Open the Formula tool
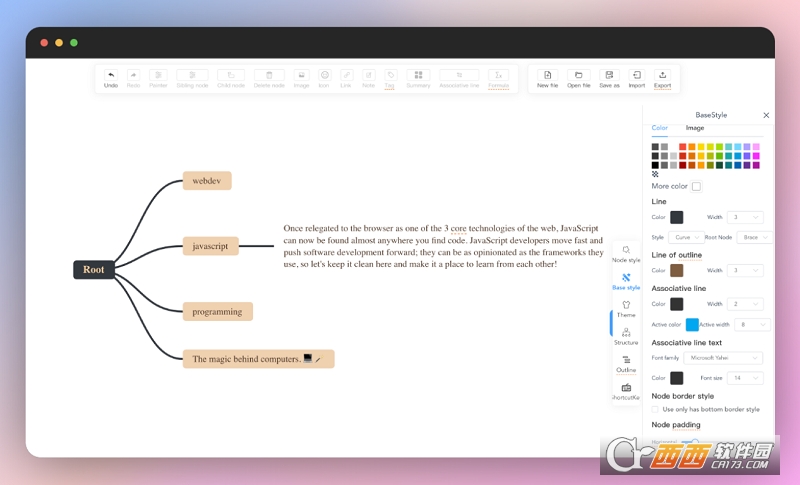Screen dimensions: 800x485 pyautogui.click(x=498, y=75)
